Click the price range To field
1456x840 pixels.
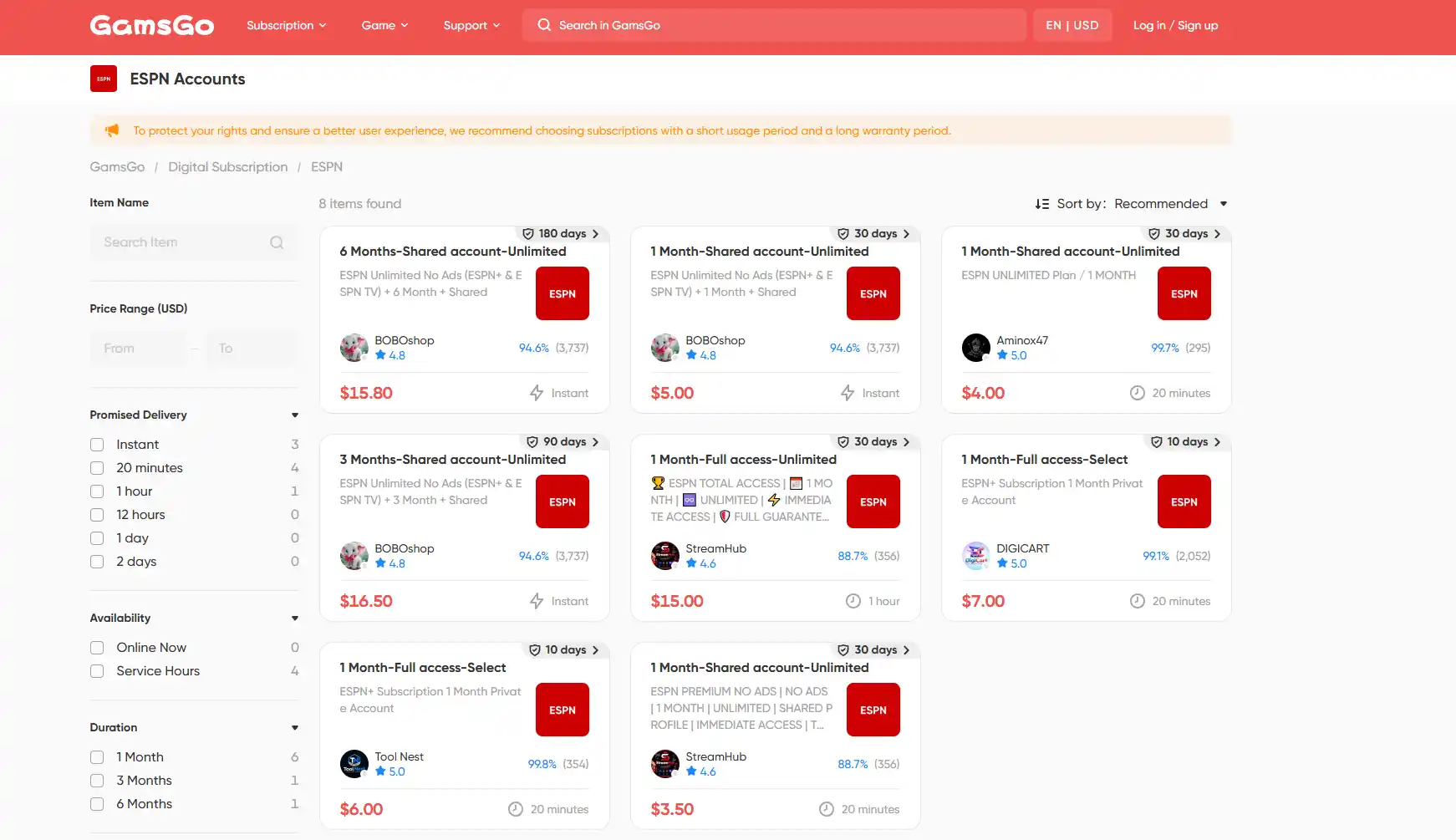coord(251,349)
